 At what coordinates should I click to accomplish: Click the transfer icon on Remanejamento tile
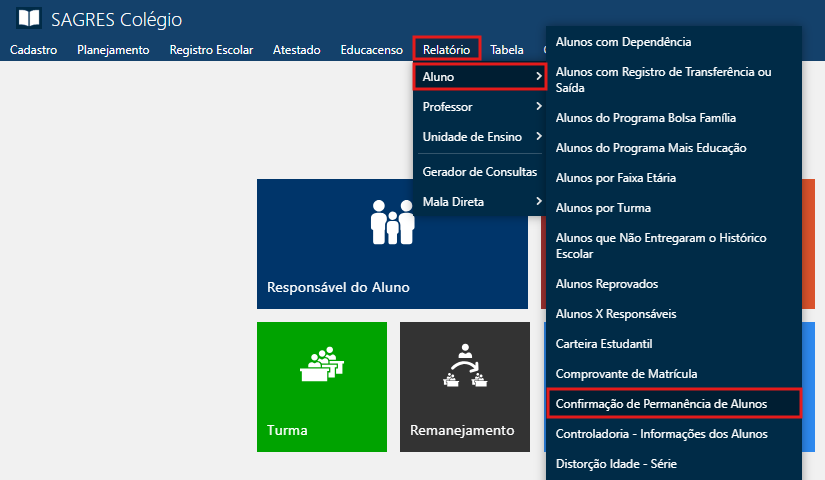coord(464,367)
